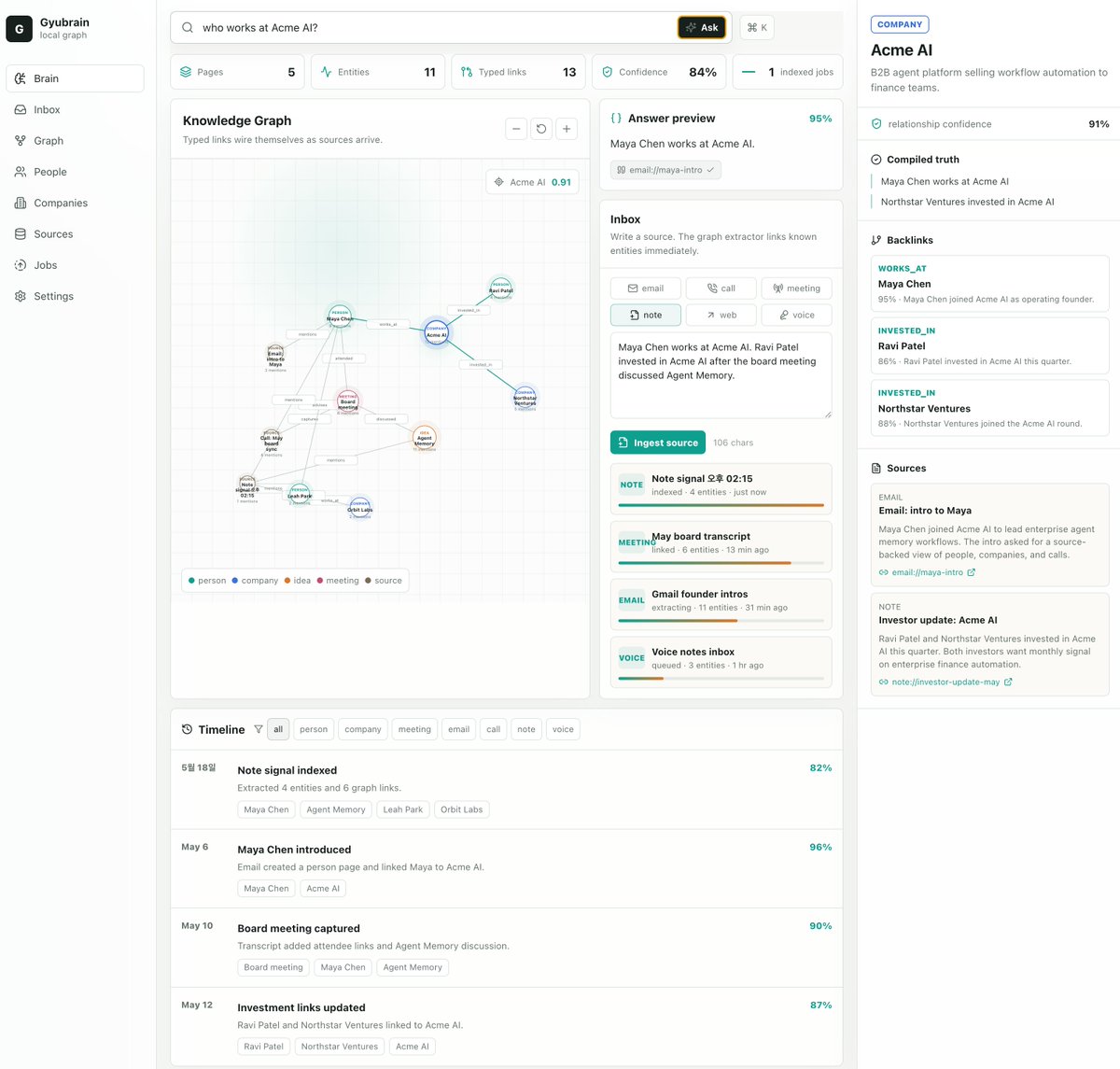Zoom out the knowledge graph with minus
Screen dimensions: 1120x1069
tap(516, 129)
